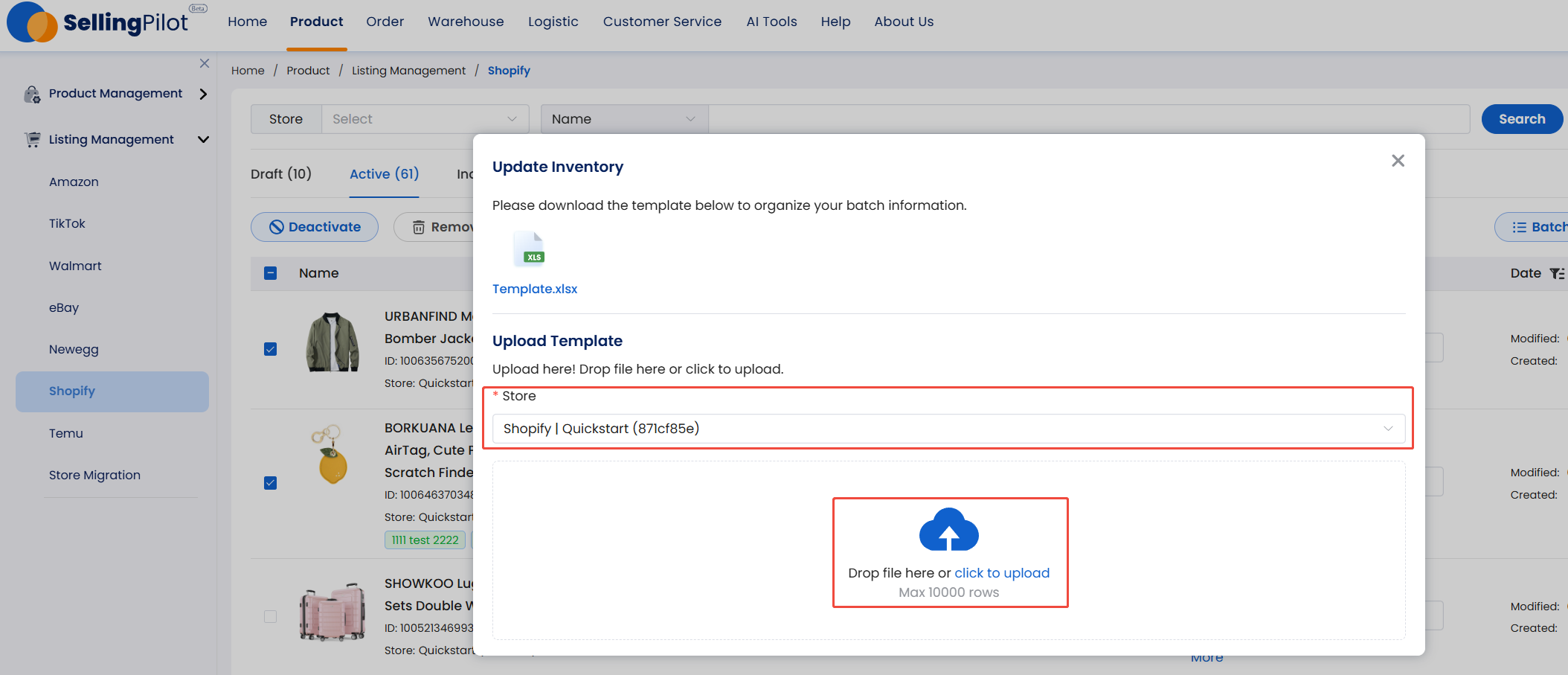Open the Store dropdown in the dialog

(x=948, y=429)
